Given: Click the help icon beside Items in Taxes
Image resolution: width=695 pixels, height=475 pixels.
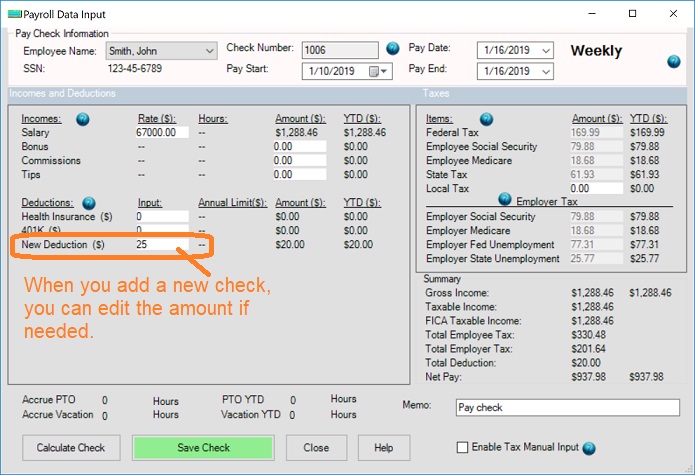Looking at the screenshot, I should coord(487,119).
